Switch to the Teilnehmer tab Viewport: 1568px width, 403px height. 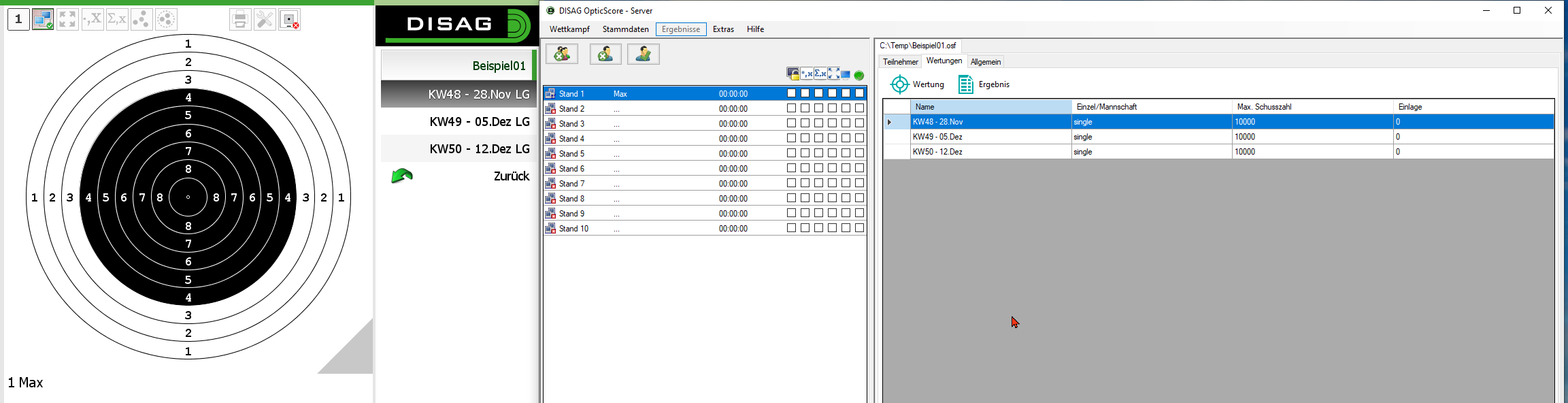point(900,62)
